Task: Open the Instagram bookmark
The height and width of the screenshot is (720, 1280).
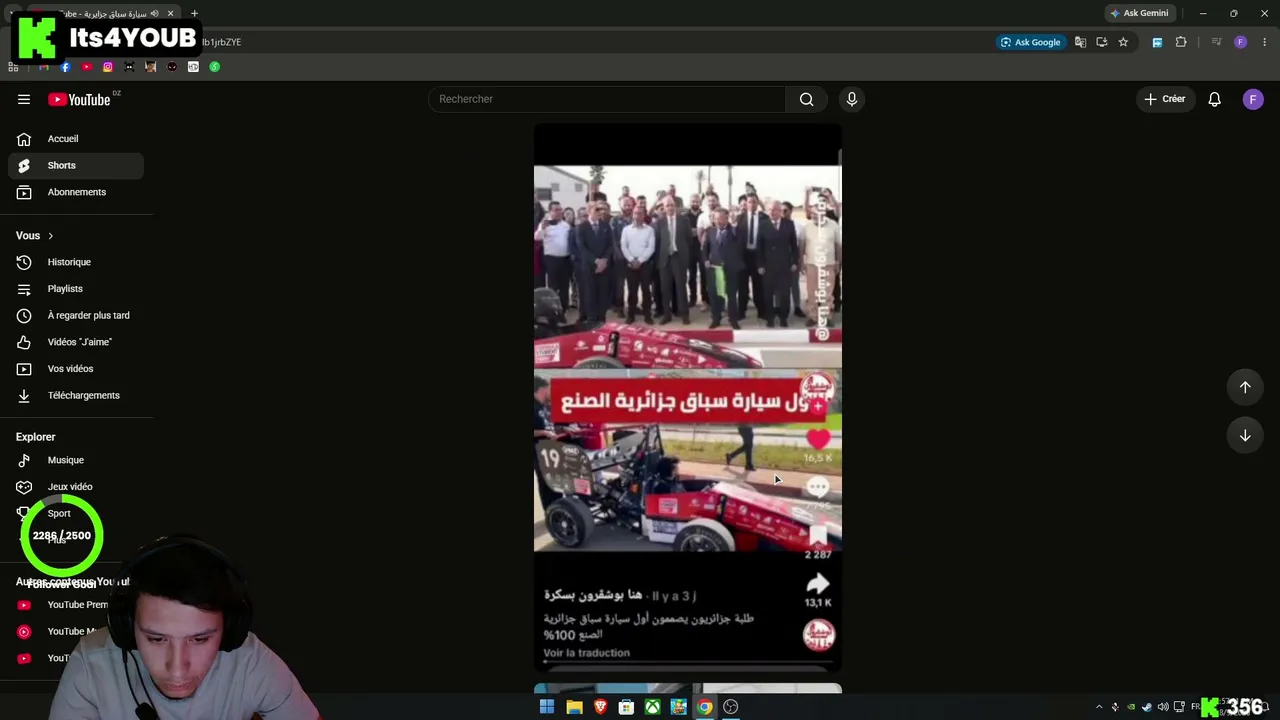Action: tap(108, 67)
